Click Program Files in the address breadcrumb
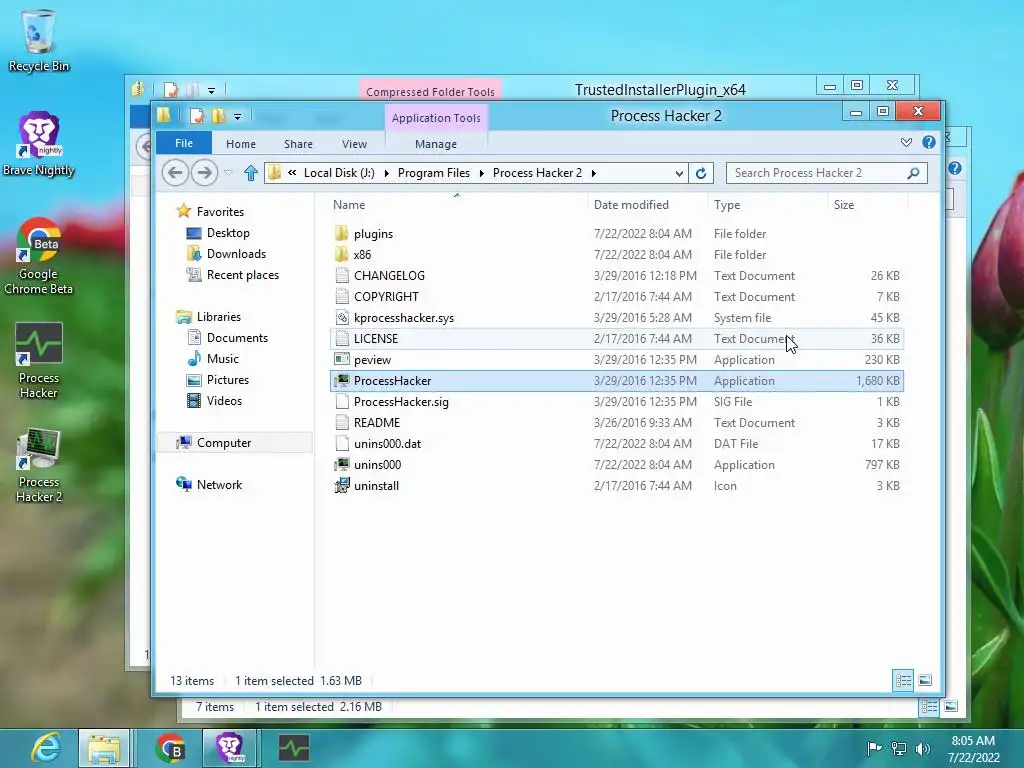The width and height of the screenshot is (1024, 768). click(x=434, y=173)
